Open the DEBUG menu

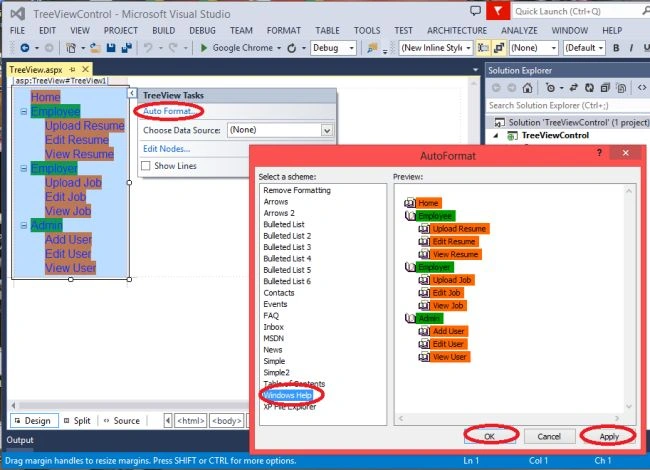(202, 31)
